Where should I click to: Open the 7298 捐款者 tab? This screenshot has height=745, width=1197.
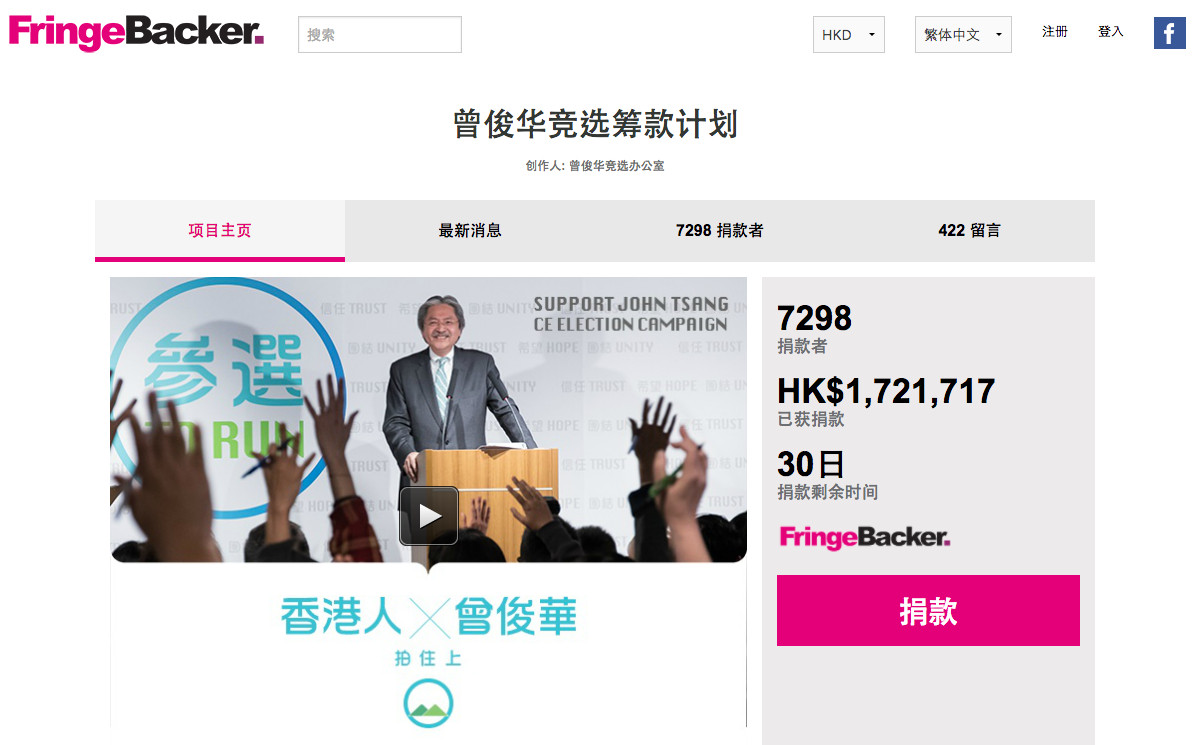point(719,231)
